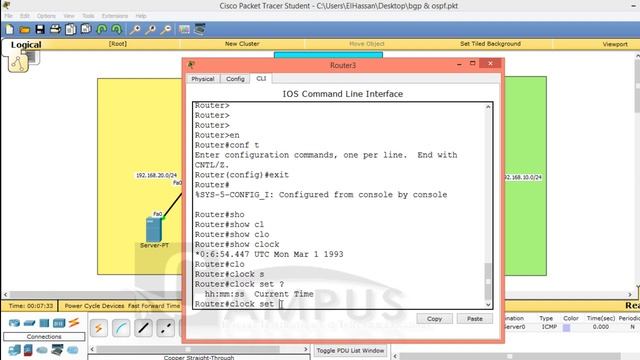Click the Print toolbar icon
This screenshot has width=640, height=360.
click(55, 29)
